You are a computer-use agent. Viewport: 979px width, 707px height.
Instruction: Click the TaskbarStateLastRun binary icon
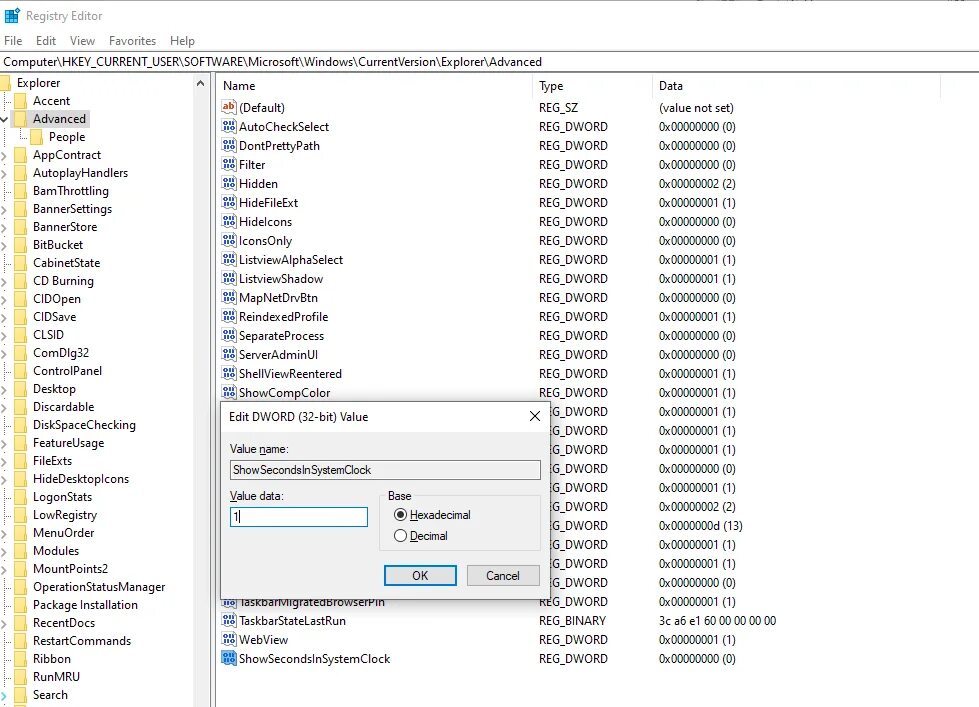(x=229, y=621)
